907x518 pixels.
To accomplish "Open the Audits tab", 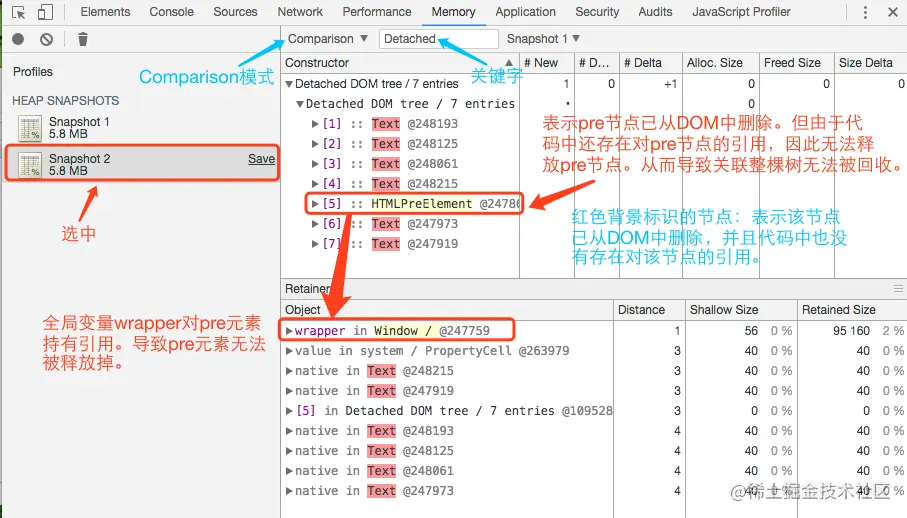I will [x=655, y=12].
